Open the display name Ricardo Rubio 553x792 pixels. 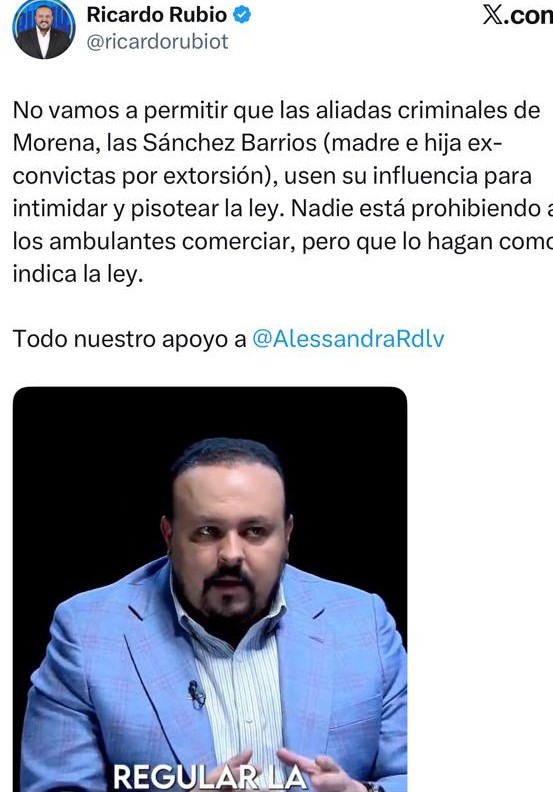pos(157,15)
